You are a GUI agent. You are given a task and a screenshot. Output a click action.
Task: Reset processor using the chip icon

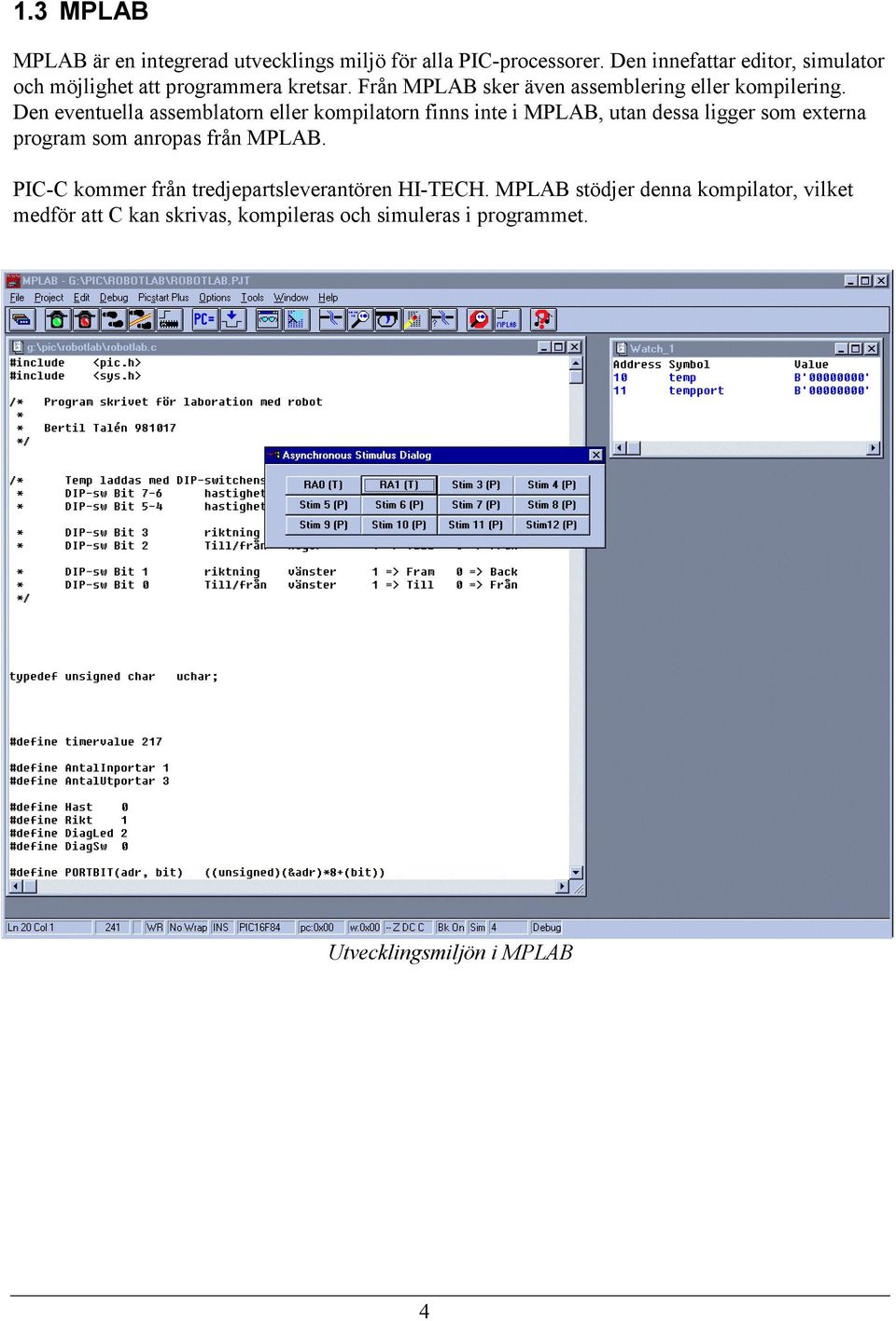click(169, 320)
